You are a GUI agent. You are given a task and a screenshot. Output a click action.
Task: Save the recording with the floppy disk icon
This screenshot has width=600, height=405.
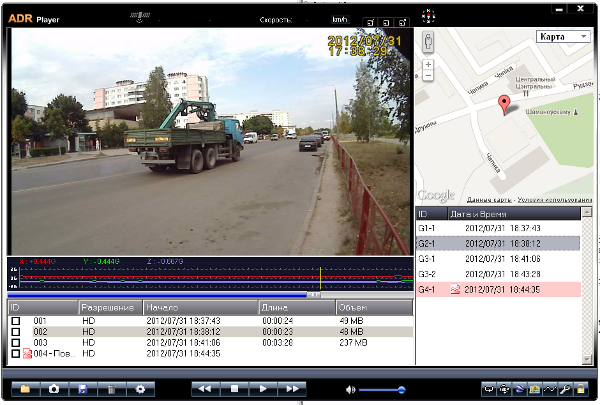[x=83, y=389]
